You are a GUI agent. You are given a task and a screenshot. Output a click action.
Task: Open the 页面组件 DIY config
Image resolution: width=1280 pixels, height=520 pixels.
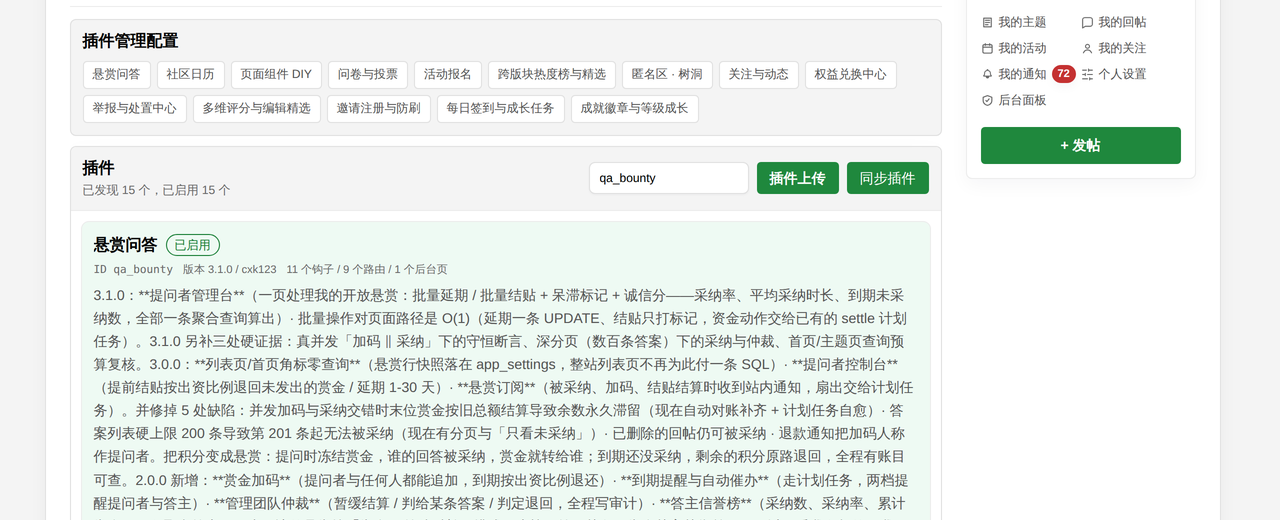click(276, 75)
